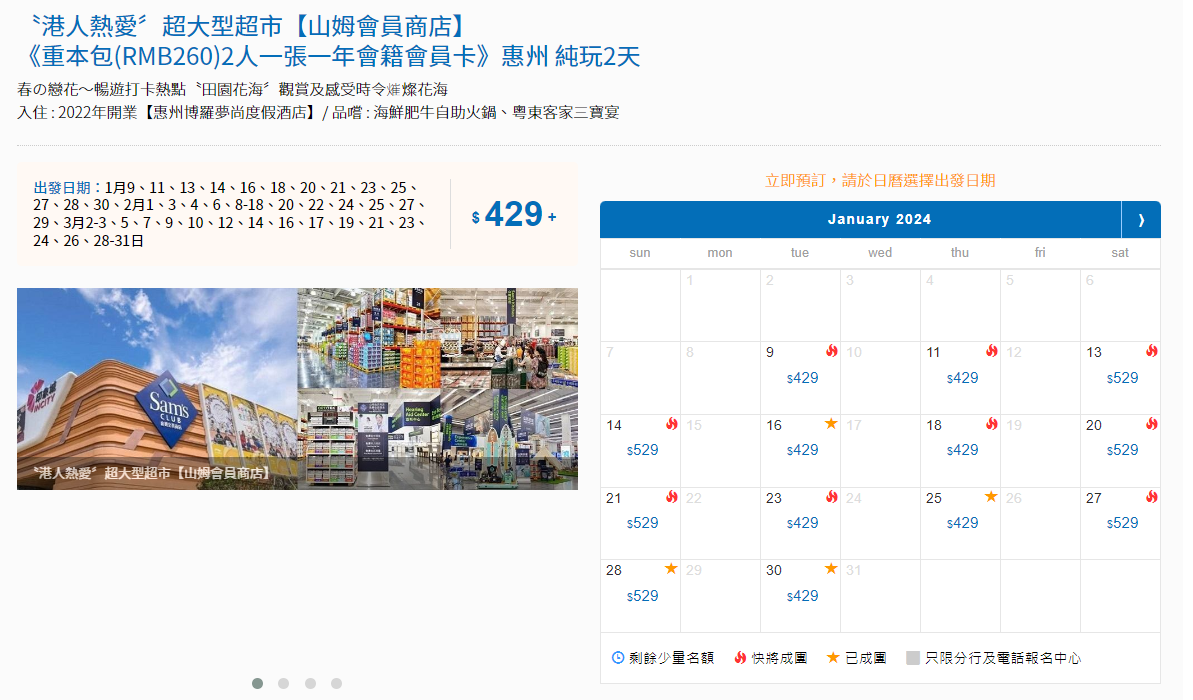Viewport: 1193px width, 700px height.
Task: Select the $529 price on January 20
Action: [1122, 450]
